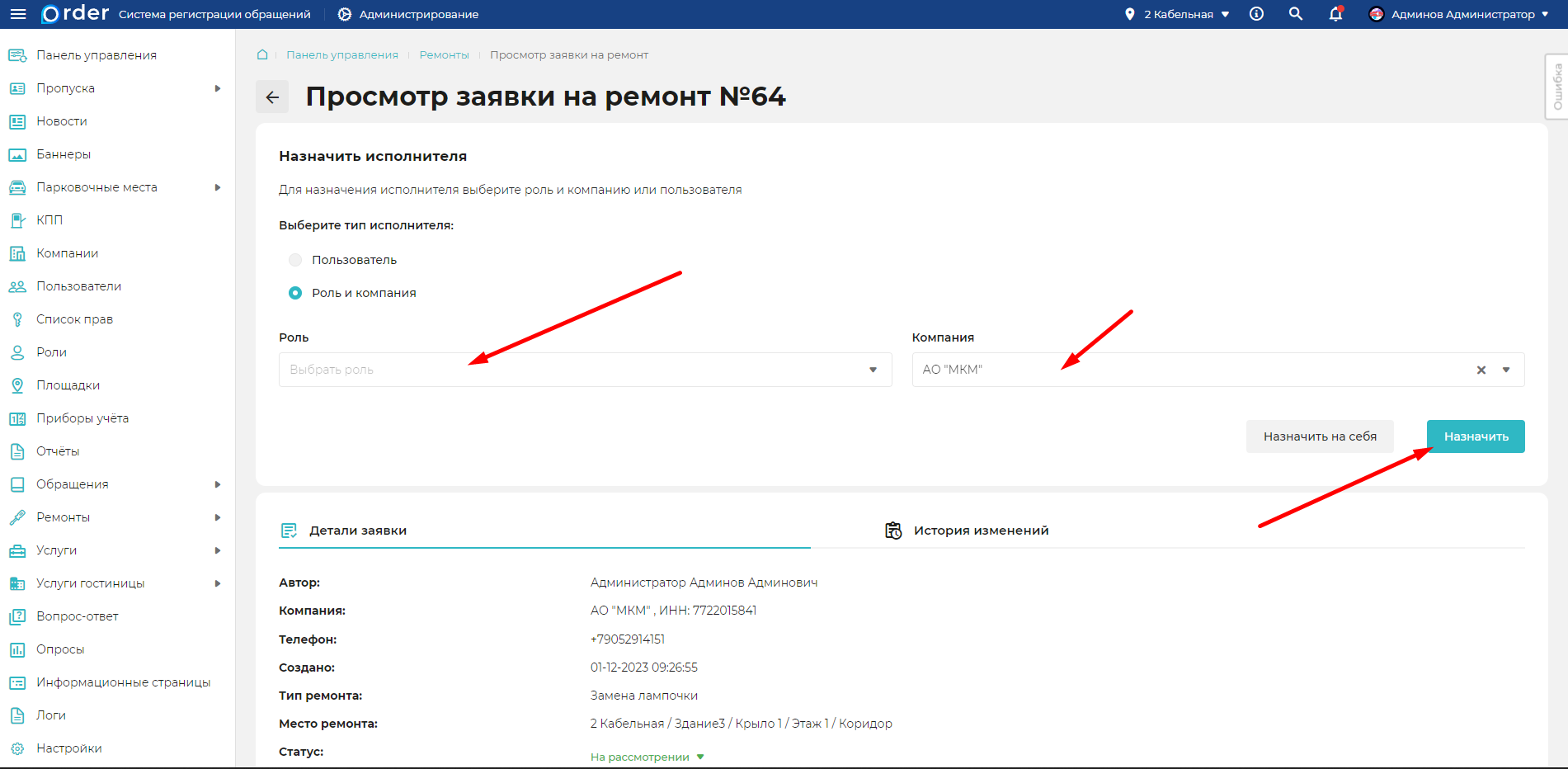Image resolution: width=1568 pixels, height=769 pixels.
Task: Open the Логи section icon
Action: pyautogui.click(x=16, y=715)
